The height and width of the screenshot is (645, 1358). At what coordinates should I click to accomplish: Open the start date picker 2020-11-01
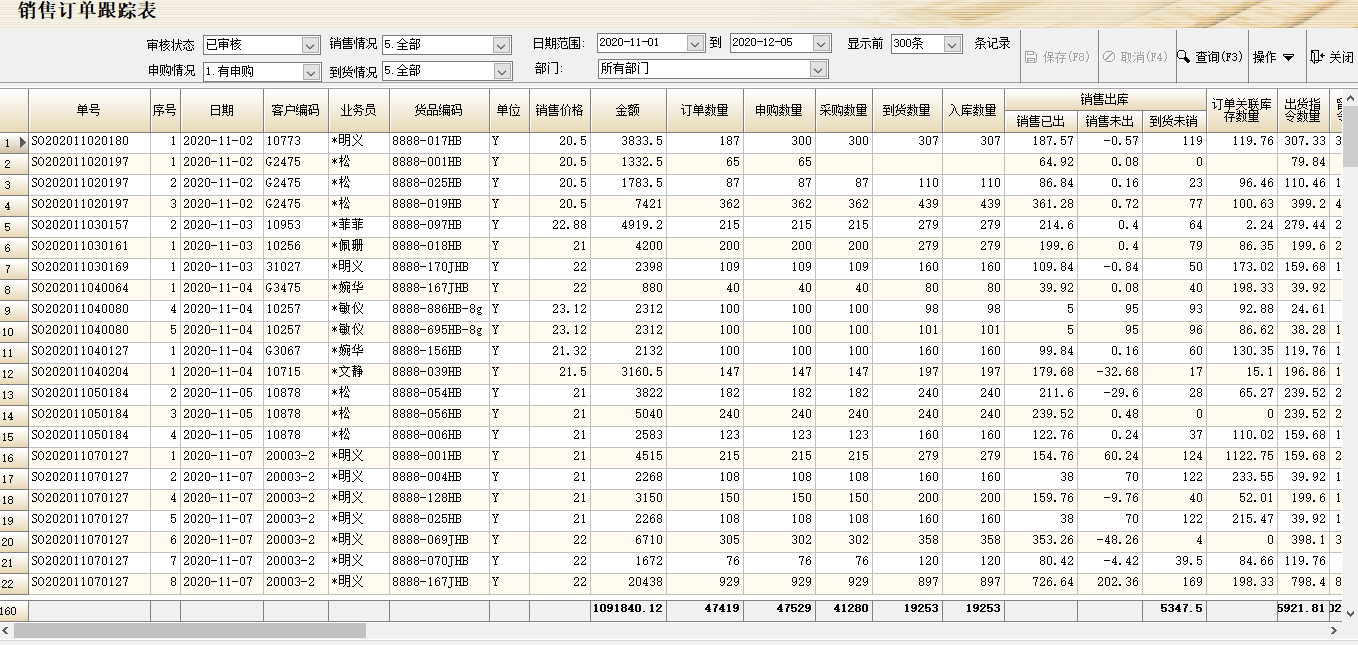point(695,44)
